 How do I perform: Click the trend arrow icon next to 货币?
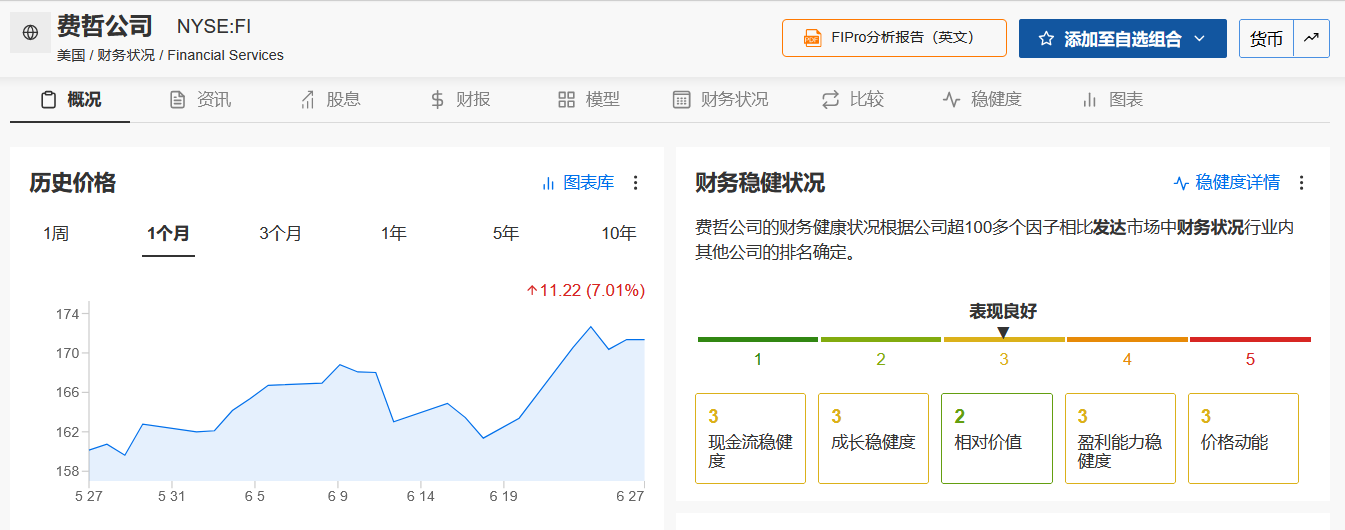[1311, 39]
